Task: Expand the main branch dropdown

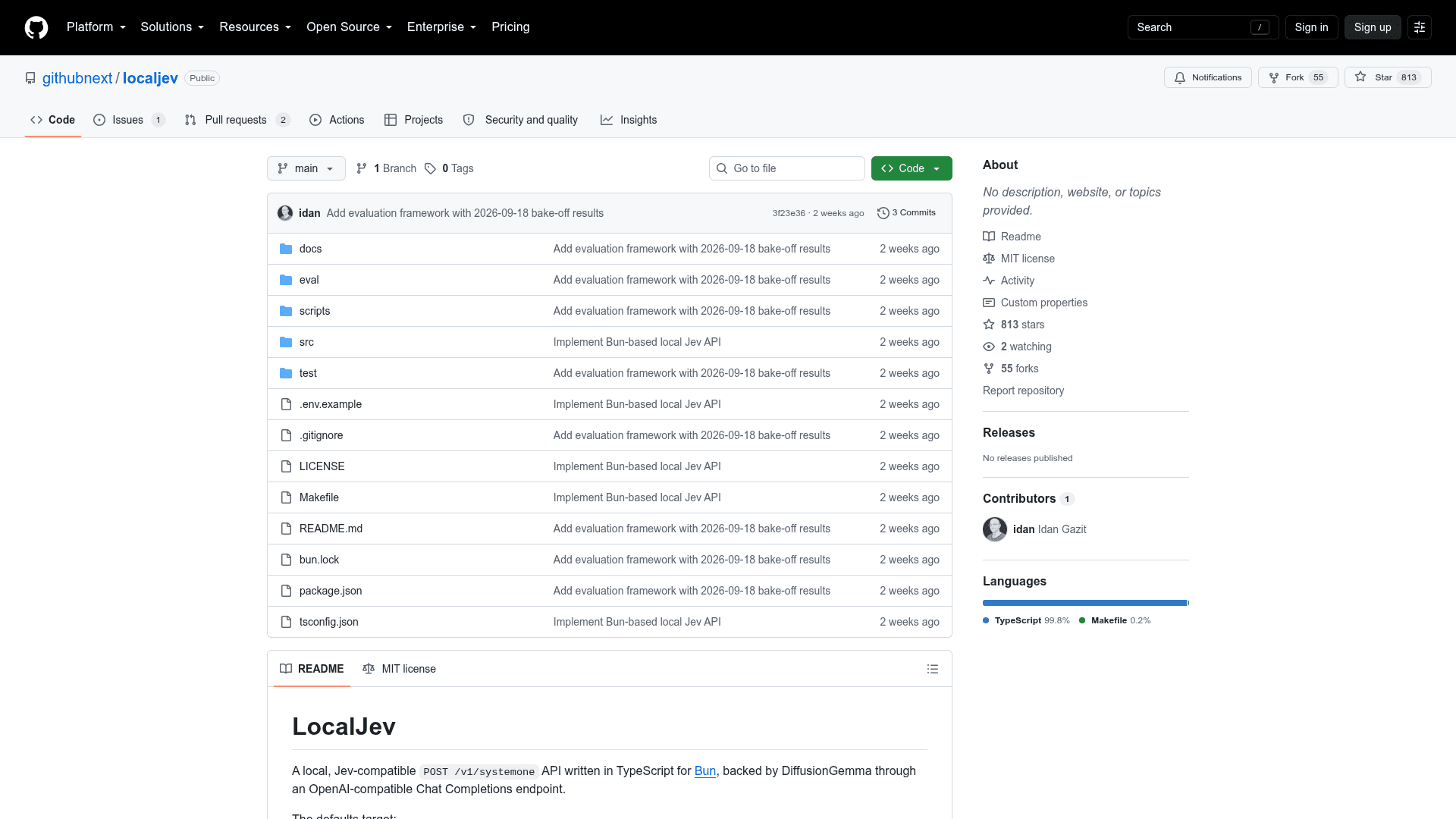Action: click(306, 168)
